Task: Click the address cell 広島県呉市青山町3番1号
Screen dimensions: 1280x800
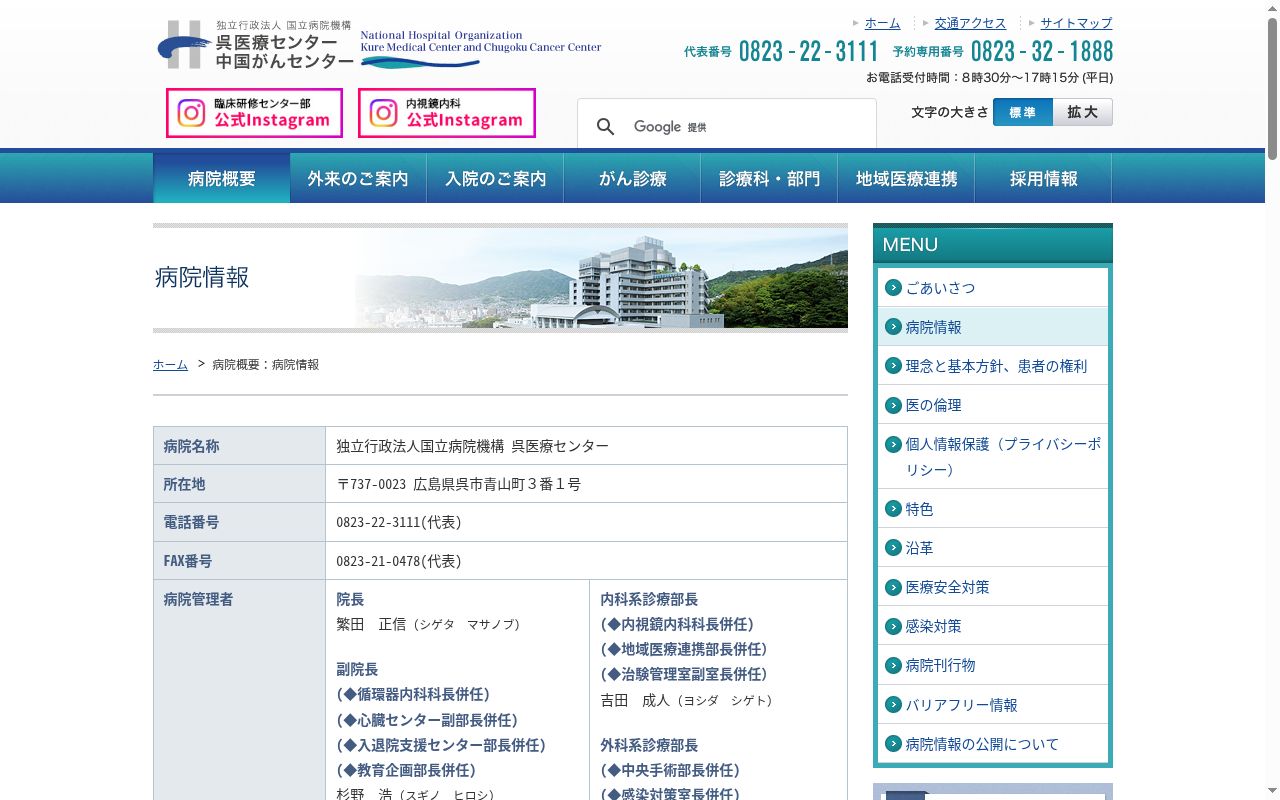Action: click(x=586, y=484)
